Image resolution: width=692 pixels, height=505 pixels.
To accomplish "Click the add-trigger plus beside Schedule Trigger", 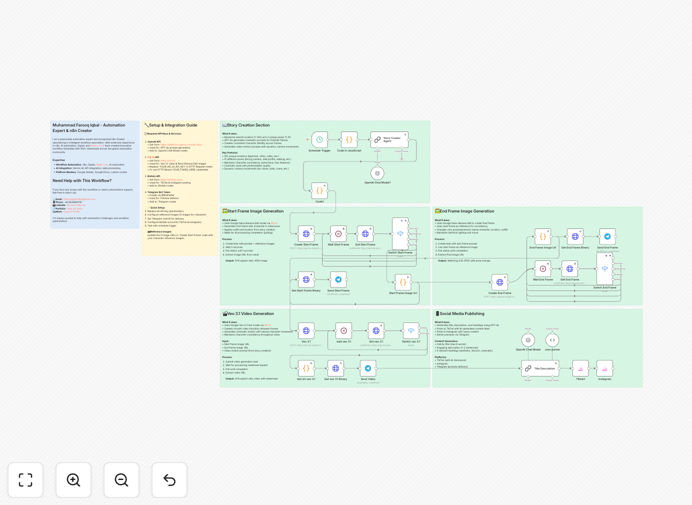I will click(x=308, y=139).
